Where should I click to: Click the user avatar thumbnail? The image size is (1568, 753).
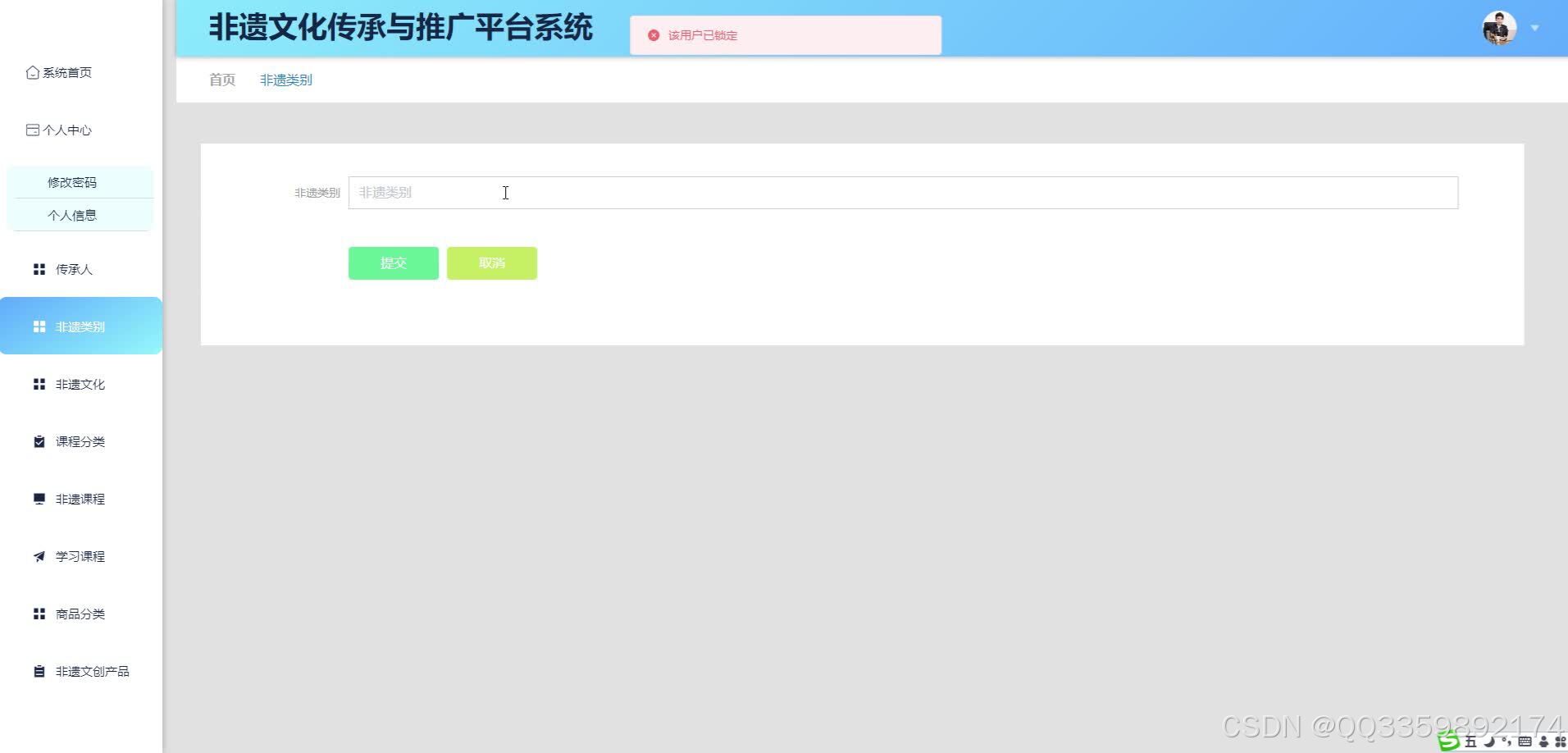(1499, 27)
